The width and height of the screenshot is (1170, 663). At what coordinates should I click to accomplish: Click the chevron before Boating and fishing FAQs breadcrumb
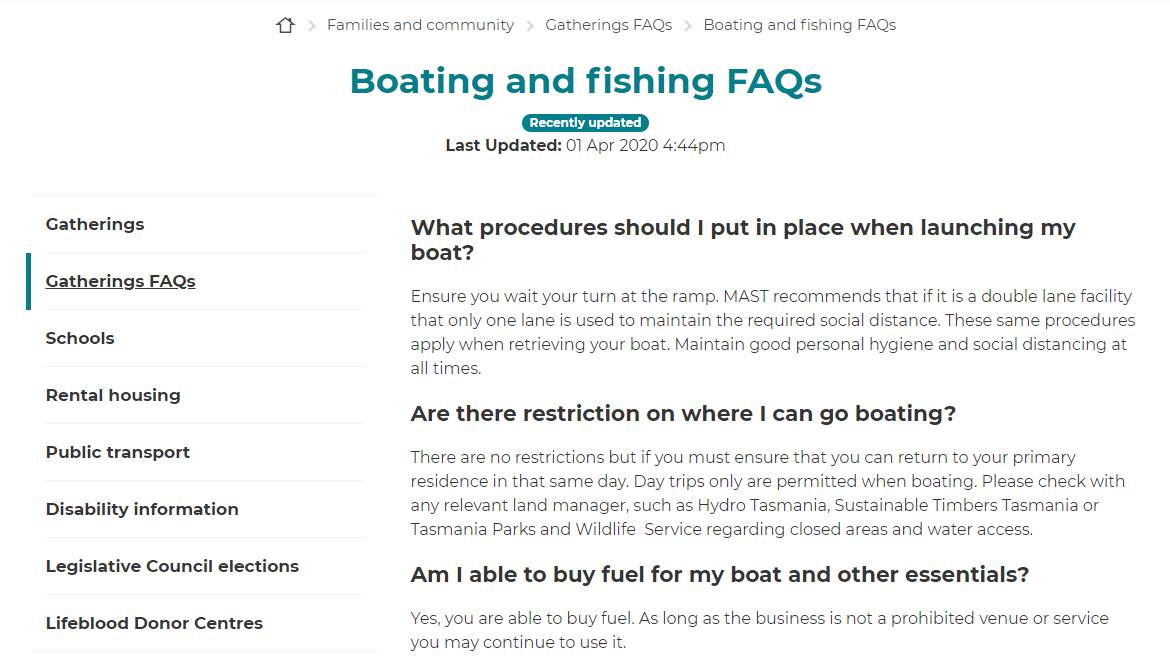[688, 26]
